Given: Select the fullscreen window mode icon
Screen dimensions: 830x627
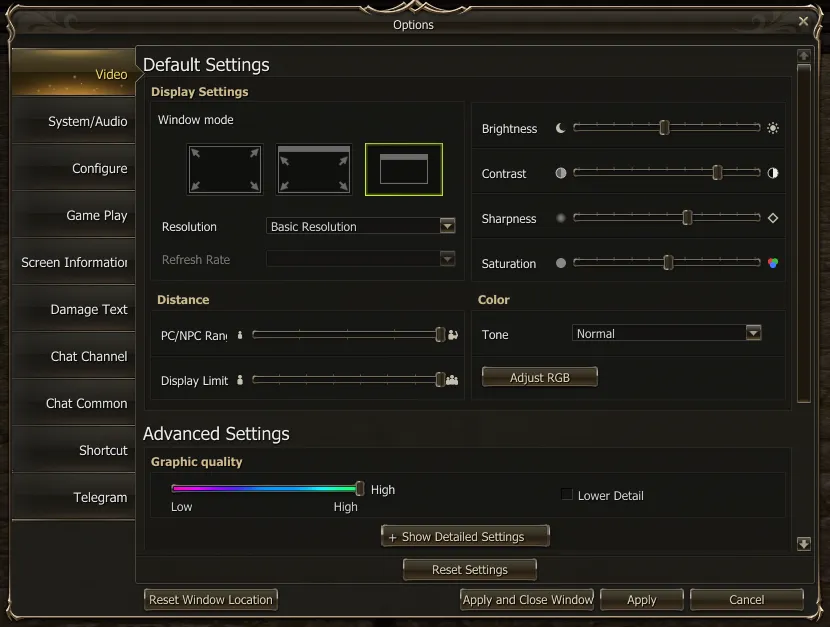Looking at the screenshot, I should (225, 169).
